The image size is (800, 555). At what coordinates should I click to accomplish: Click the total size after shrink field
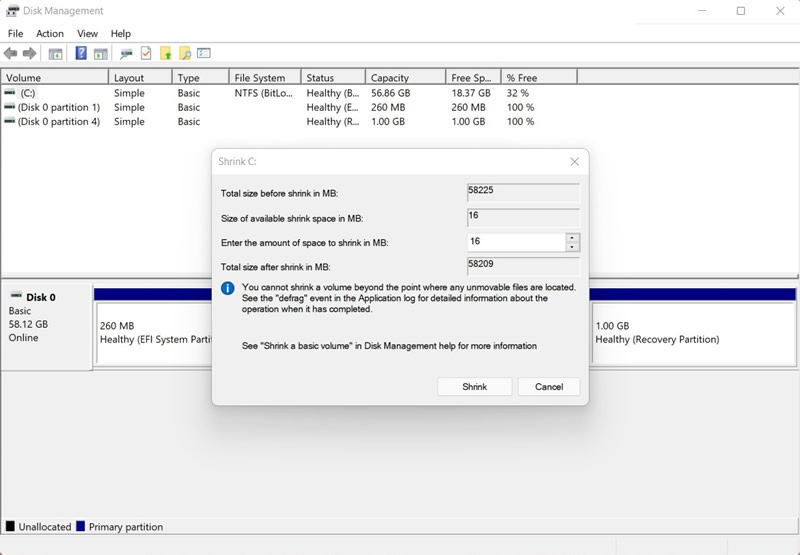523,266
